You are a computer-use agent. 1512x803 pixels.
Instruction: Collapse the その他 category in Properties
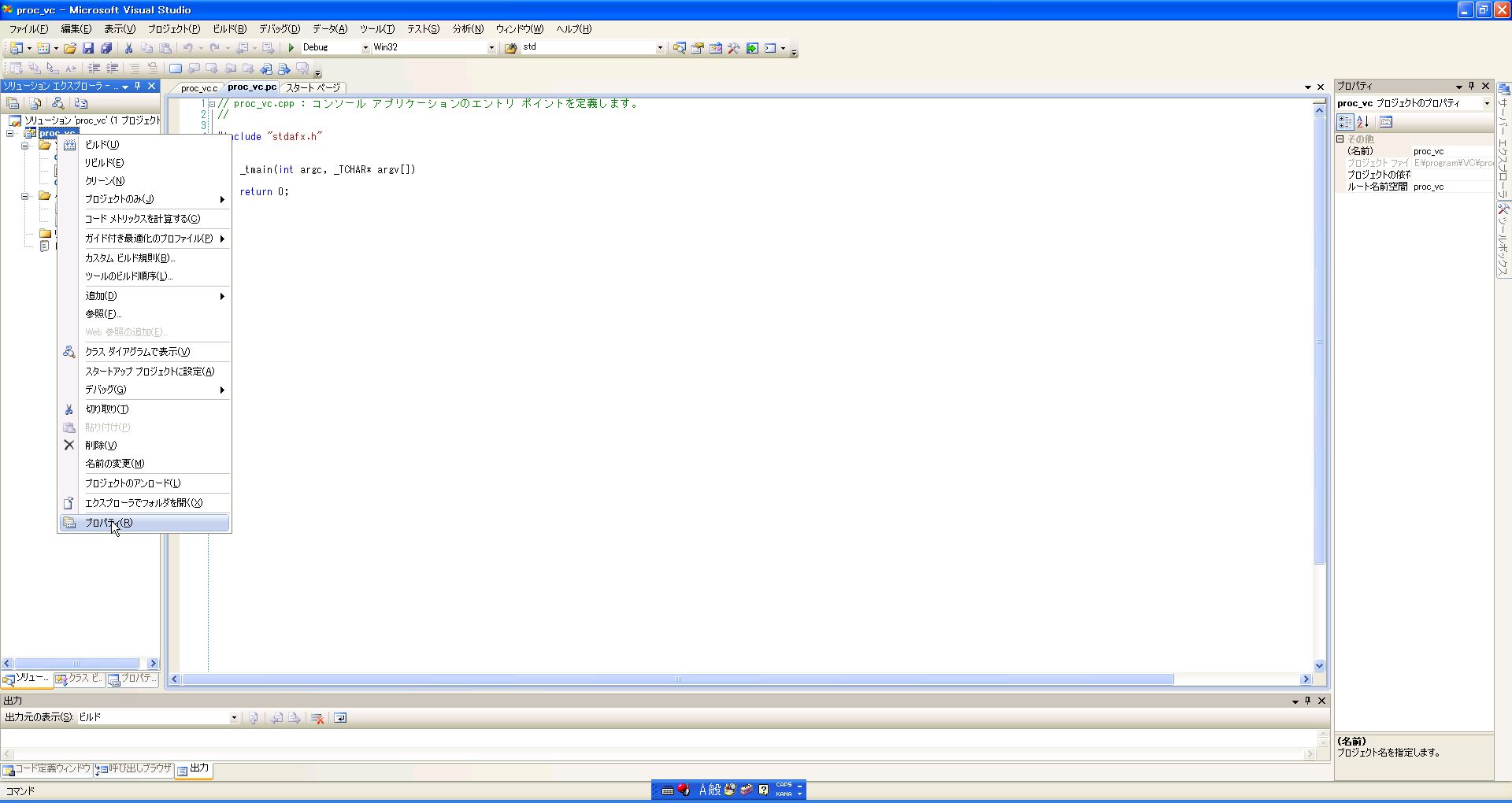click(x=1340, y=139)
